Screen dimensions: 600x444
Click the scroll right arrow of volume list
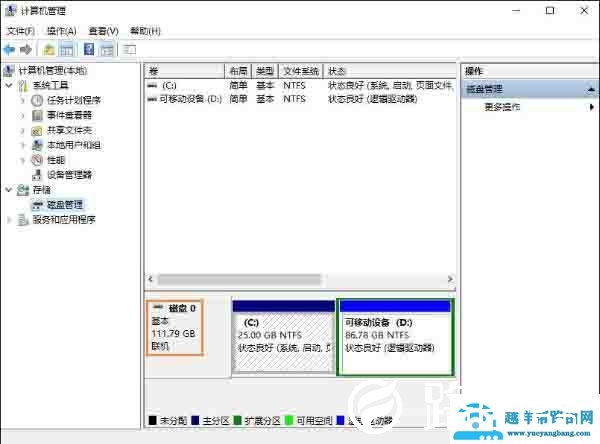click(x=450, y=279)
